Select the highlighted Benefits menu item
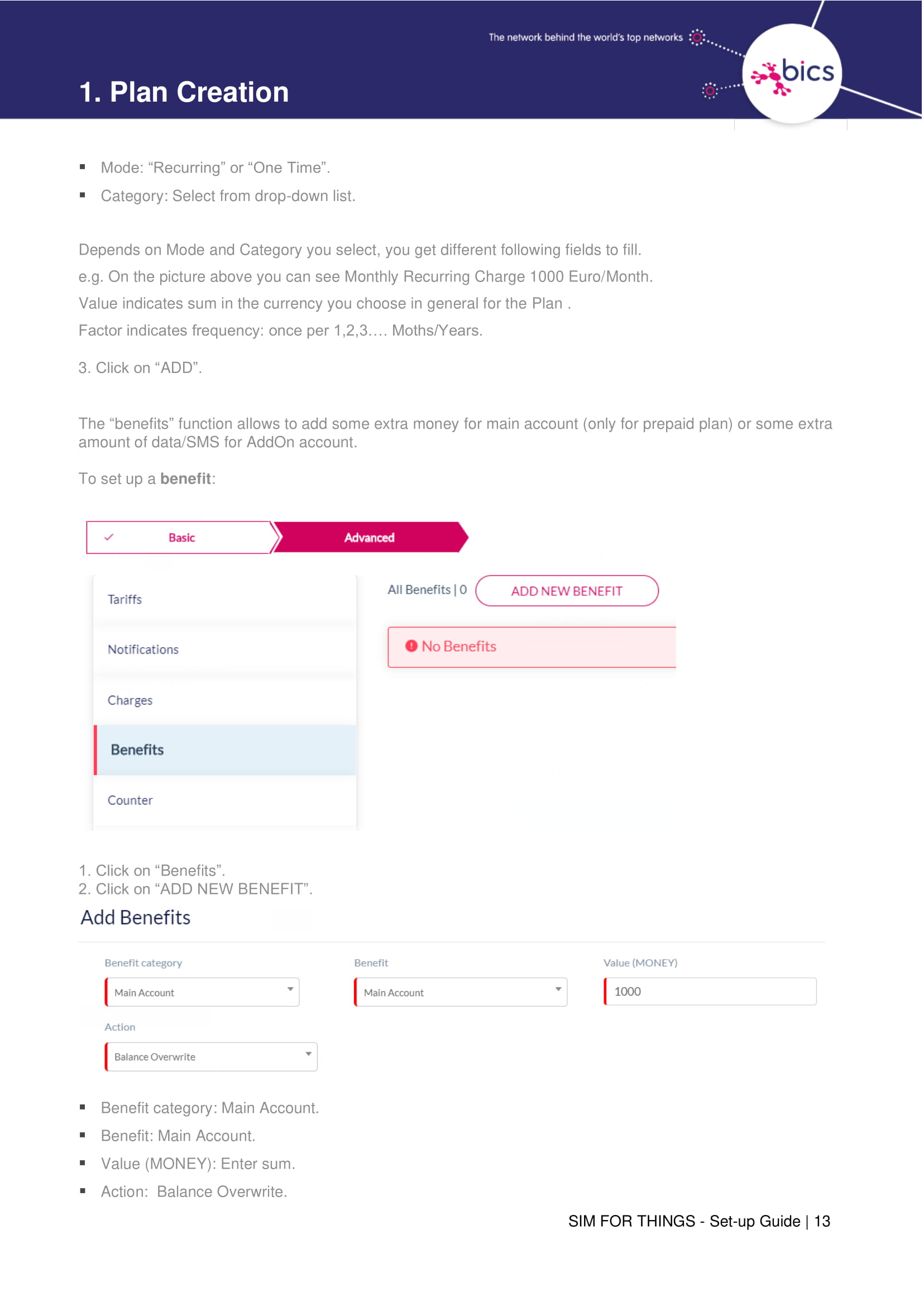Screen dimensions: 924x1306 [137, 749]
